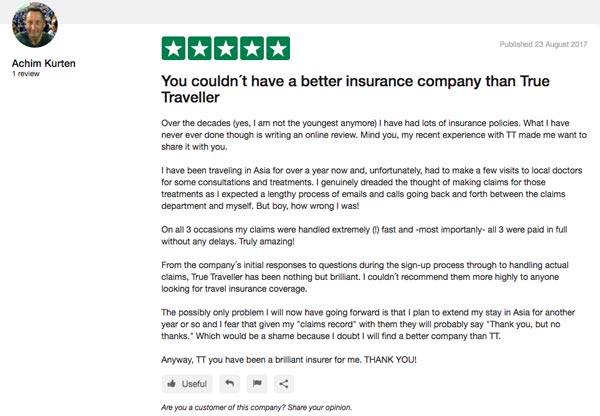This screenshot has height=416, width=600.
Task: Click the reply arrow icon below the review
Action: [x=230, y=382]
